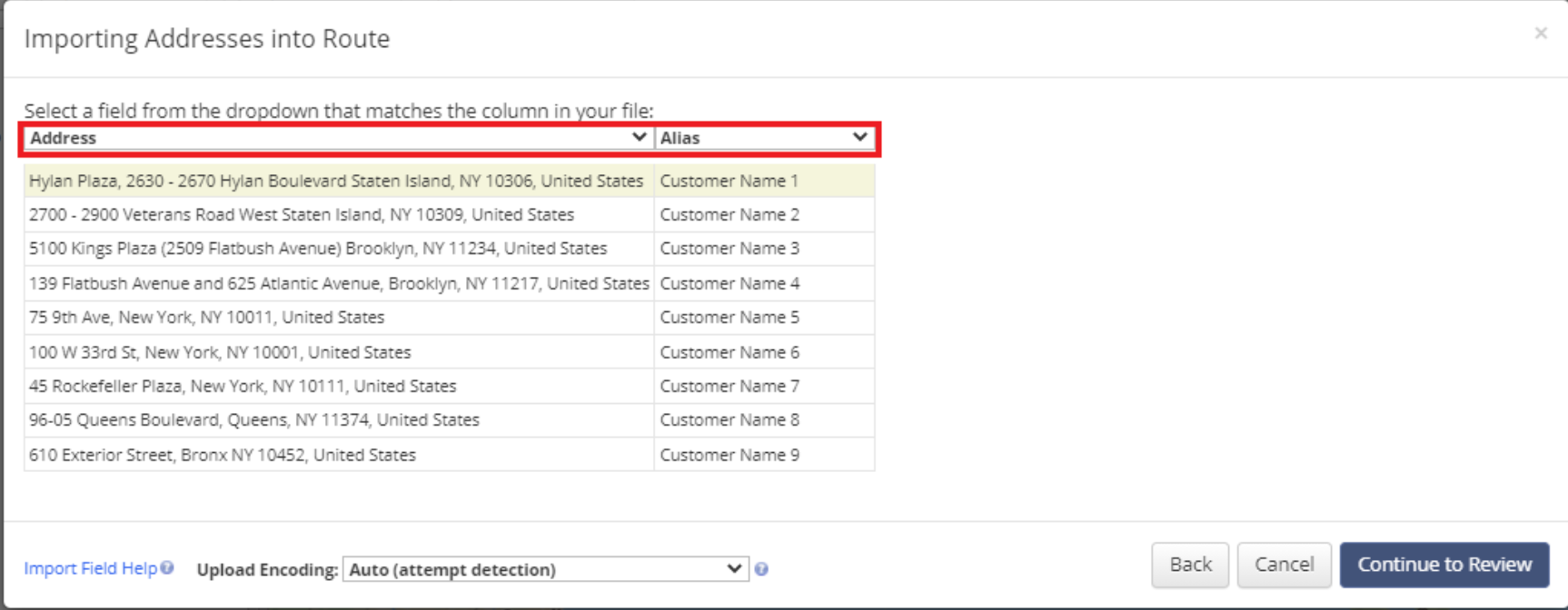Click the Import Field Help link
The width and height of the screenshot is (1568, 610).
tap(91, 568)
